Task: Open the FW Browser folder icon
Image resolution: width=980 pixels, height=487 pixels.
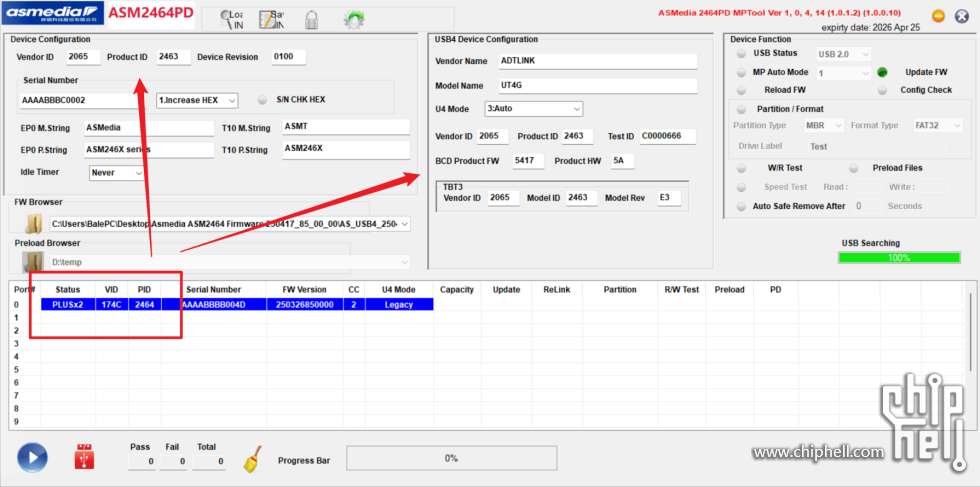Action: [33, 224]
